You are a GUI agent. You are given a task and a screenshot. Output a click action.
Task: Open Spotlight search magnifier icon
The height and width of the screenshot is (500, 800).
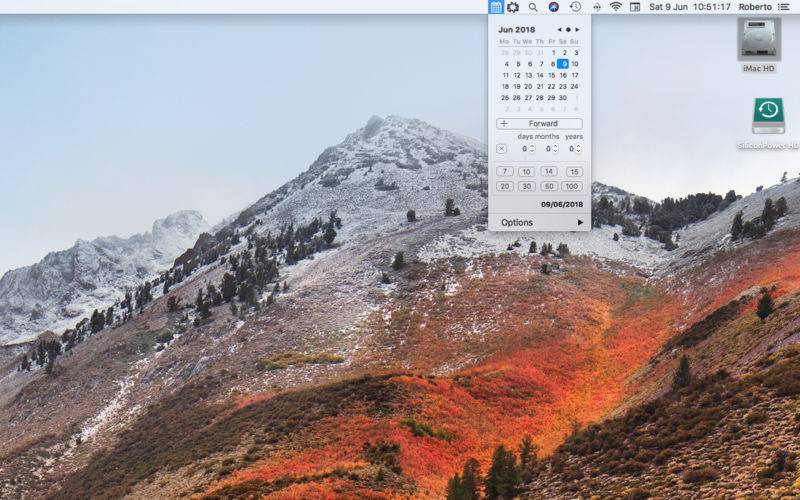533,7
